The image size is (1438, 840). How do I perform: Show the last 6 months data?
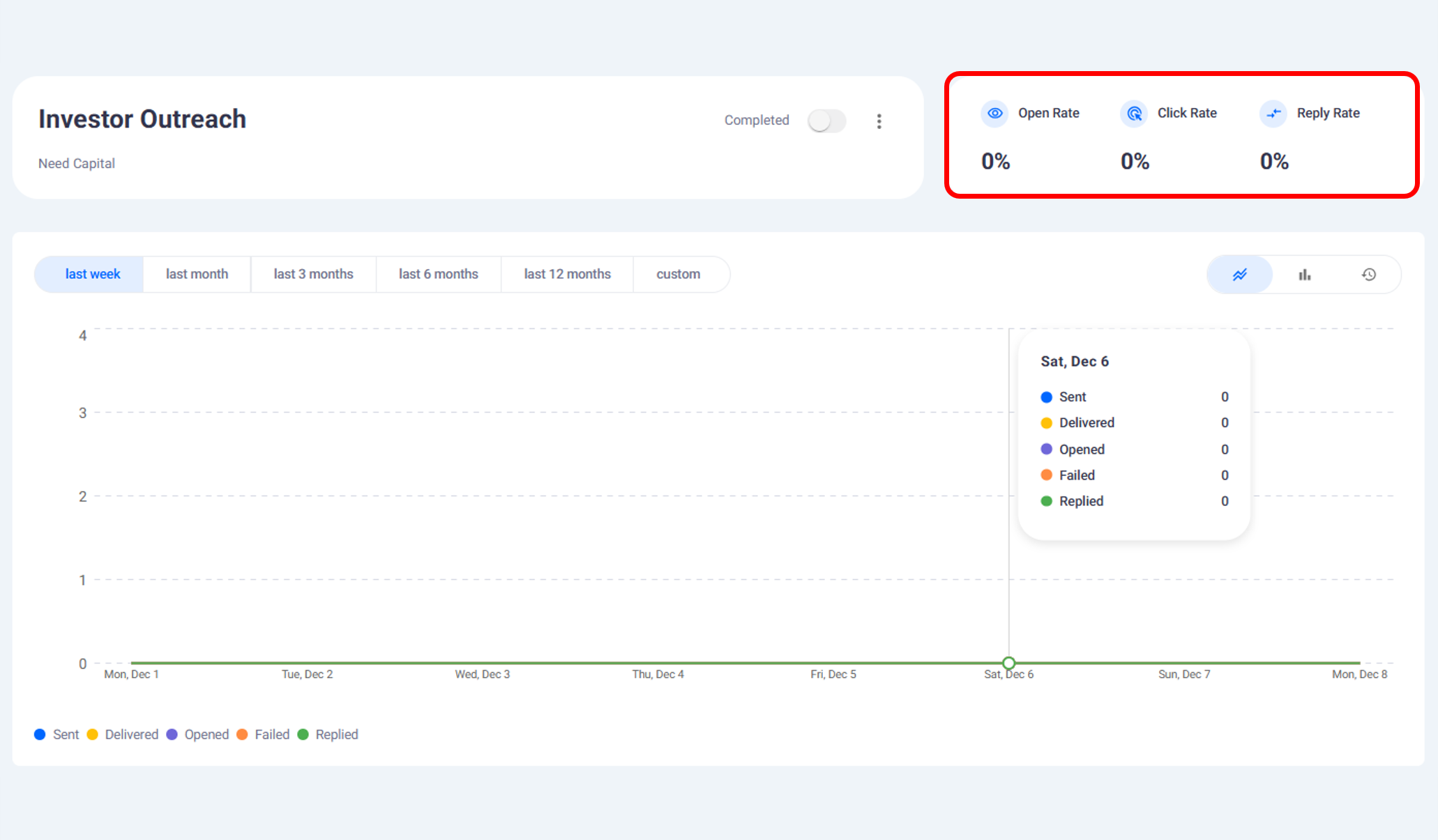[438, 274]
